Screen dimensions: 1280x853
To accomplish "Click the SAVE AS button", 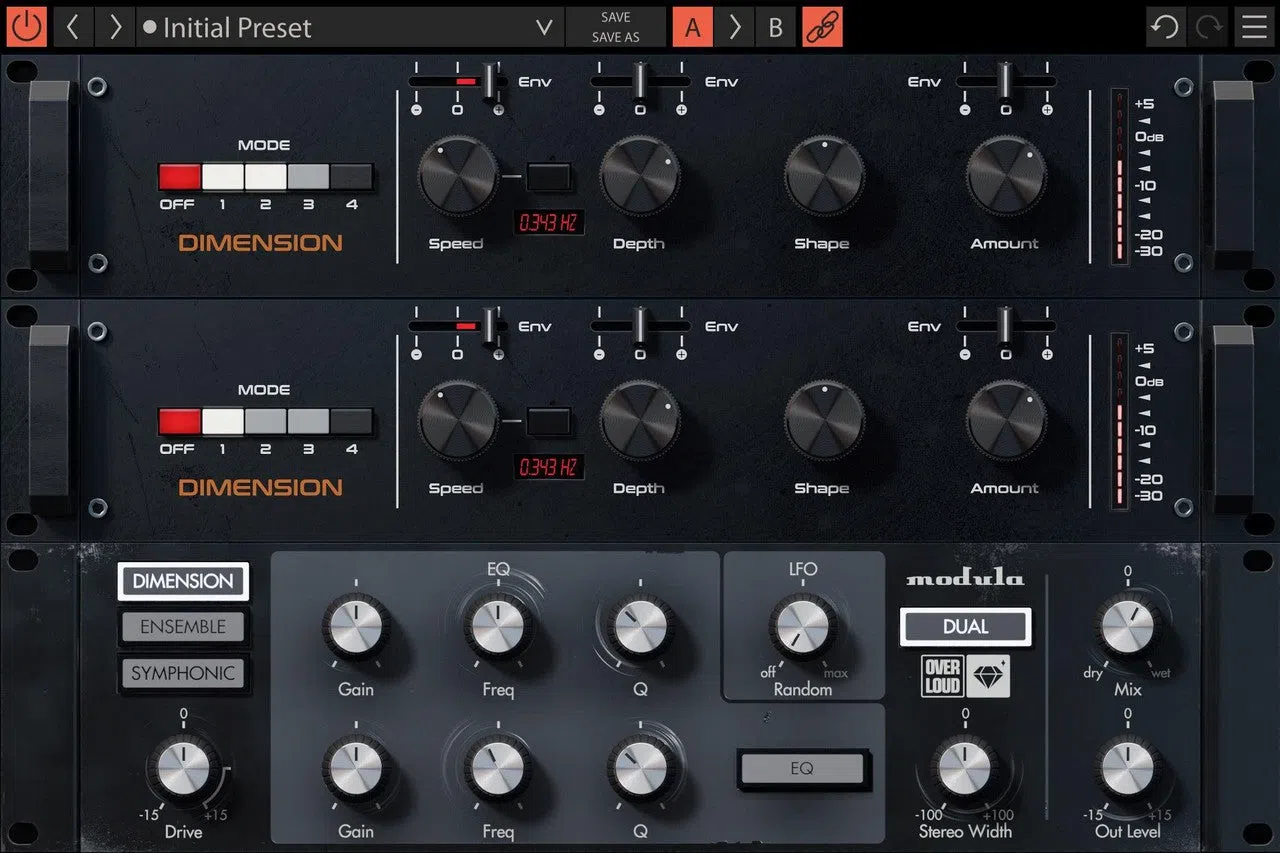I will tap(616, 37).
